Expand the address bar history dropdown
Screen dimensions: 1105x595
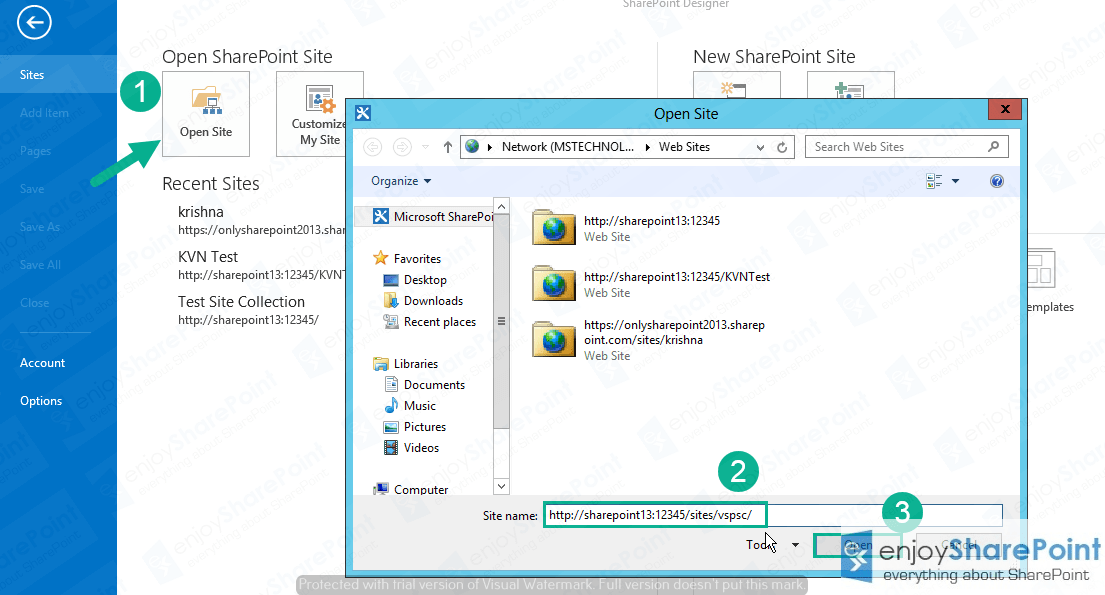pyautogui.click(x=760, y=147)
